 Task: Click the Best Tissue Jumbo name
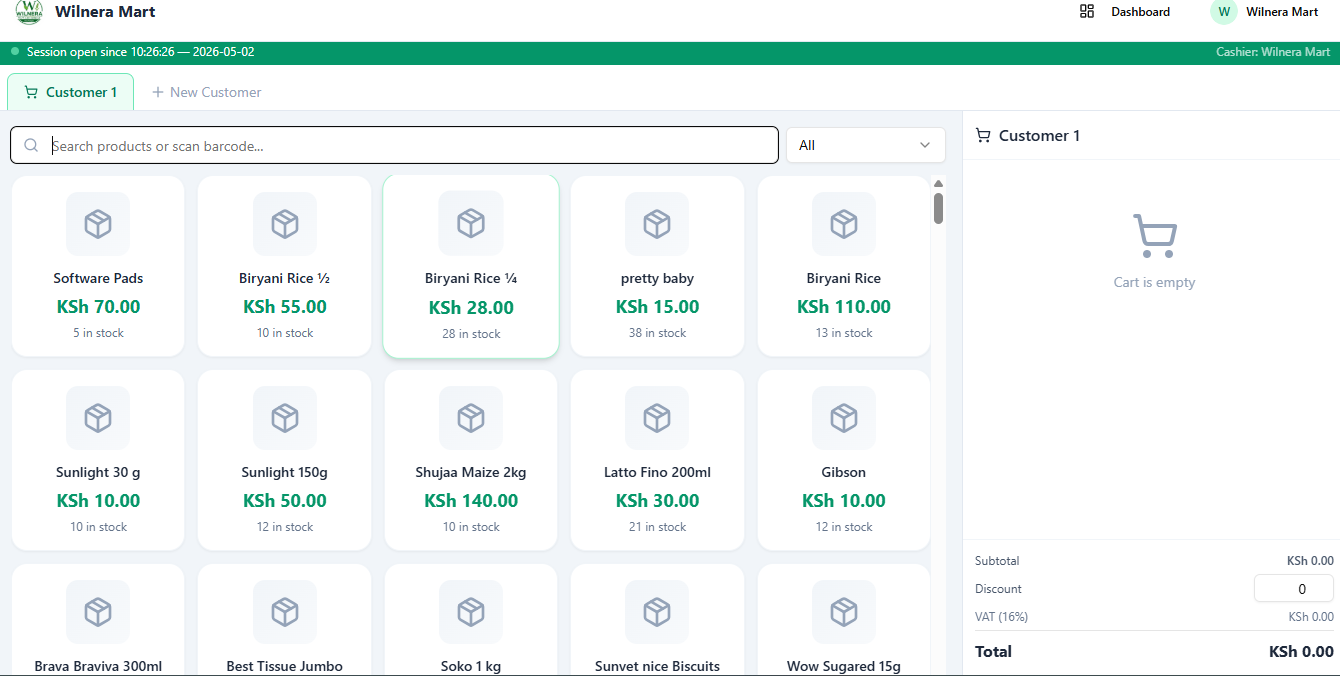(285, 666)
